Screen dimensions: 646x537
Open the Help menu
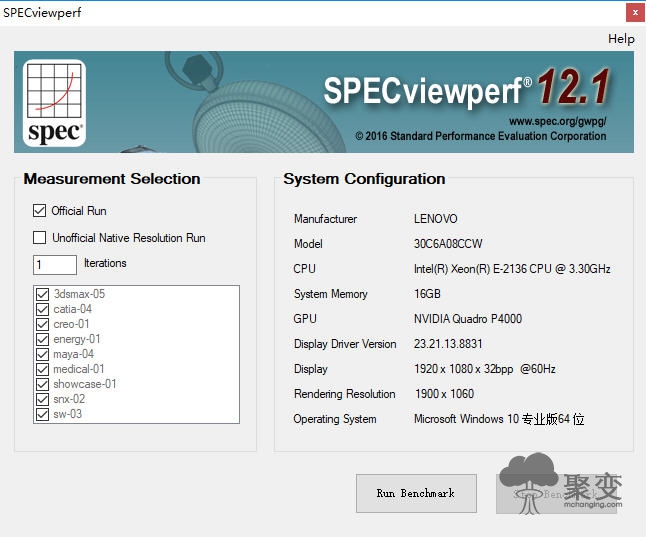[x=621, y=39]
